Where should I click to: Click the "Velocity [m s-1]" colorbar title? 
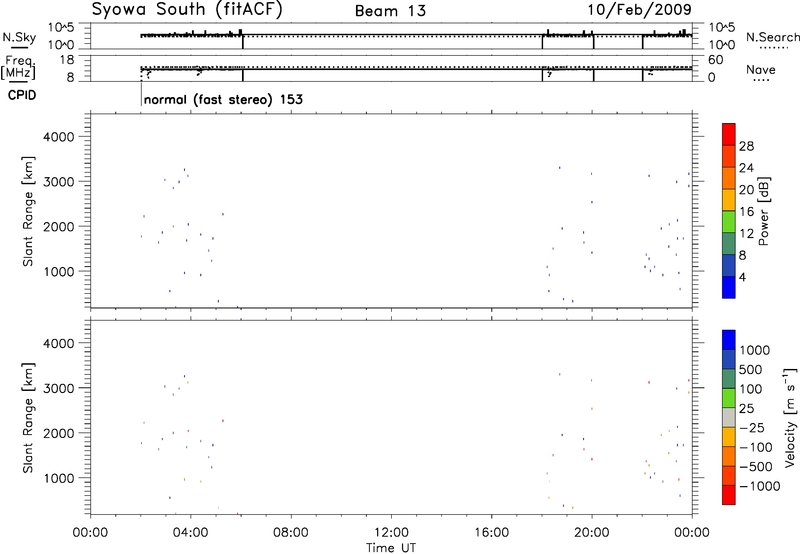[x=790, y=417]
